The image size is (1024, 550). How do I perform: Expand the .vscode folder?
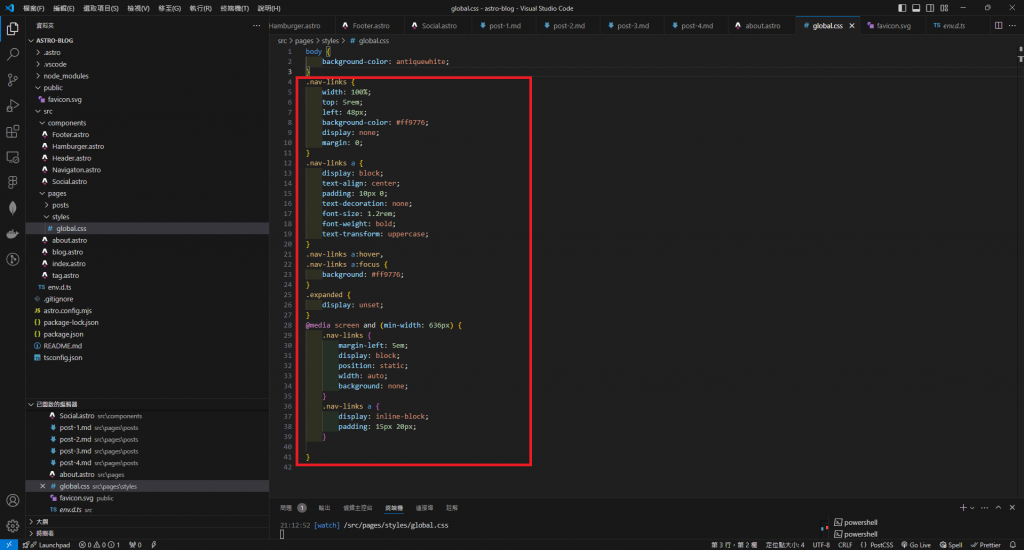coord(38,64)
